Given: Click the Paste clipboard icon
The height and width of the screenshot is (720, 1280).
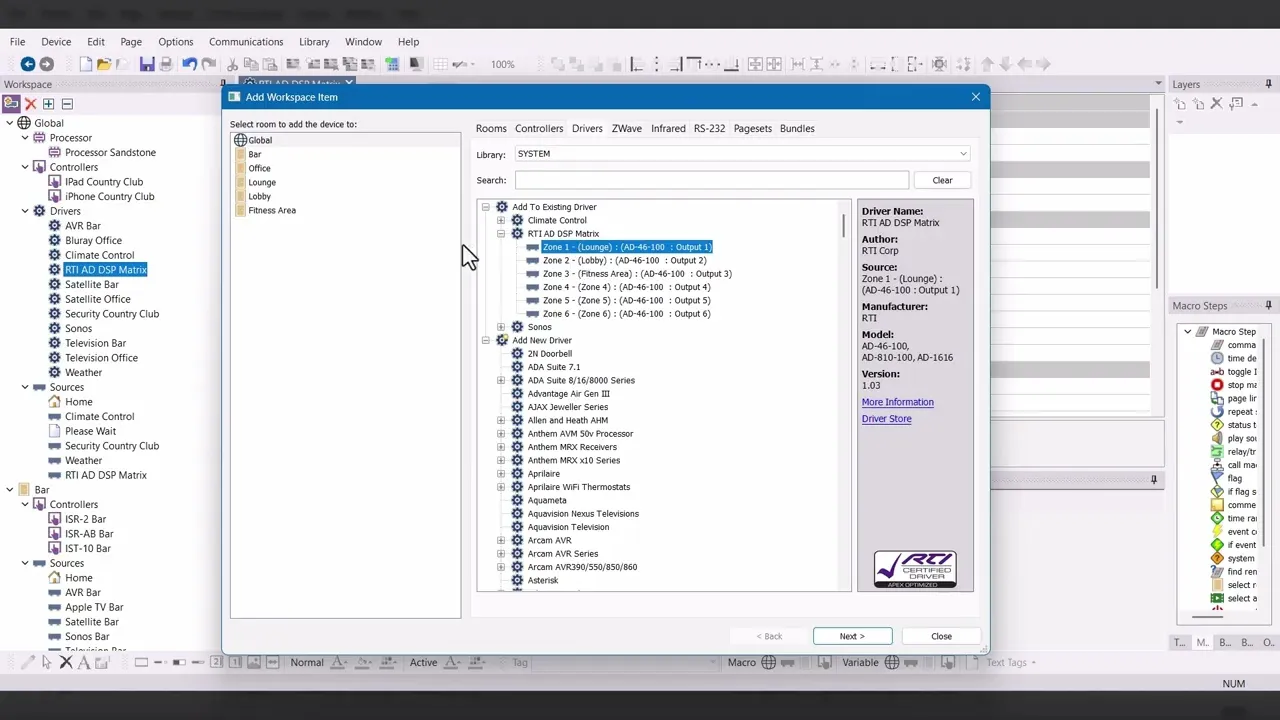Looking at the screenshot, I should (271, 64).
